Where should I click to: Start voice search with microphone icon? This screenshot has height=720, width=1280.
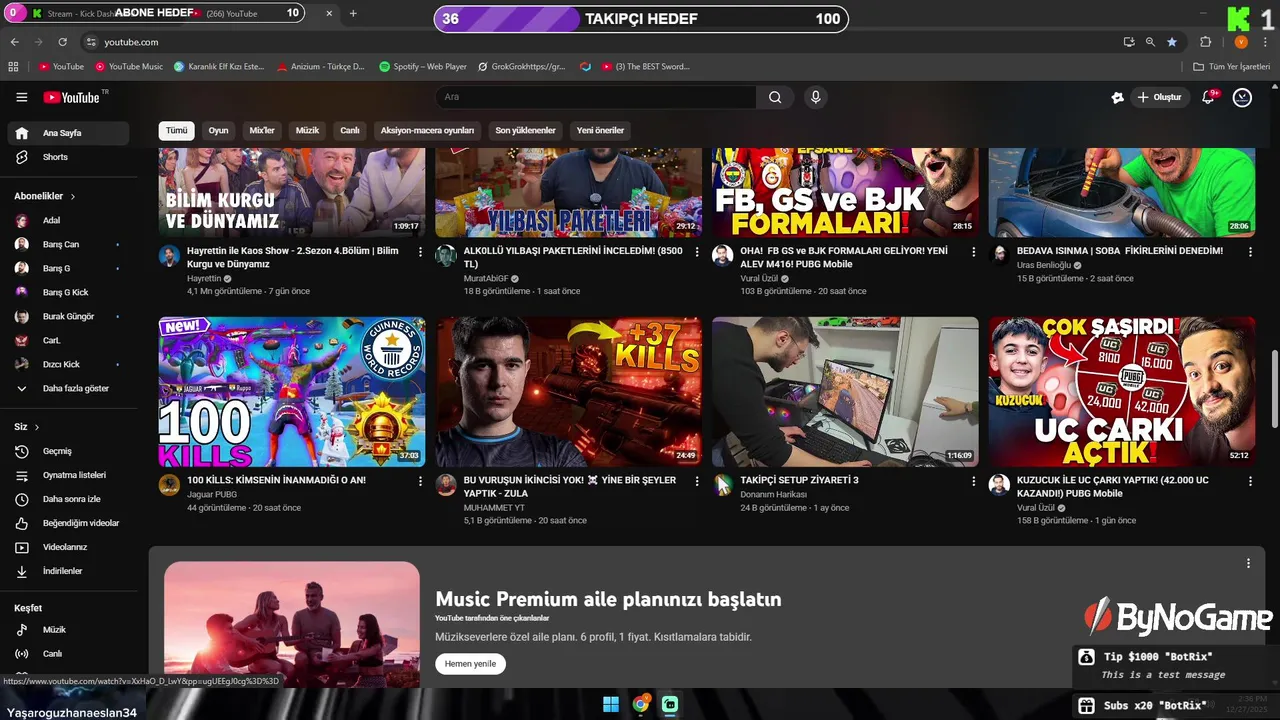click(816, 97)
